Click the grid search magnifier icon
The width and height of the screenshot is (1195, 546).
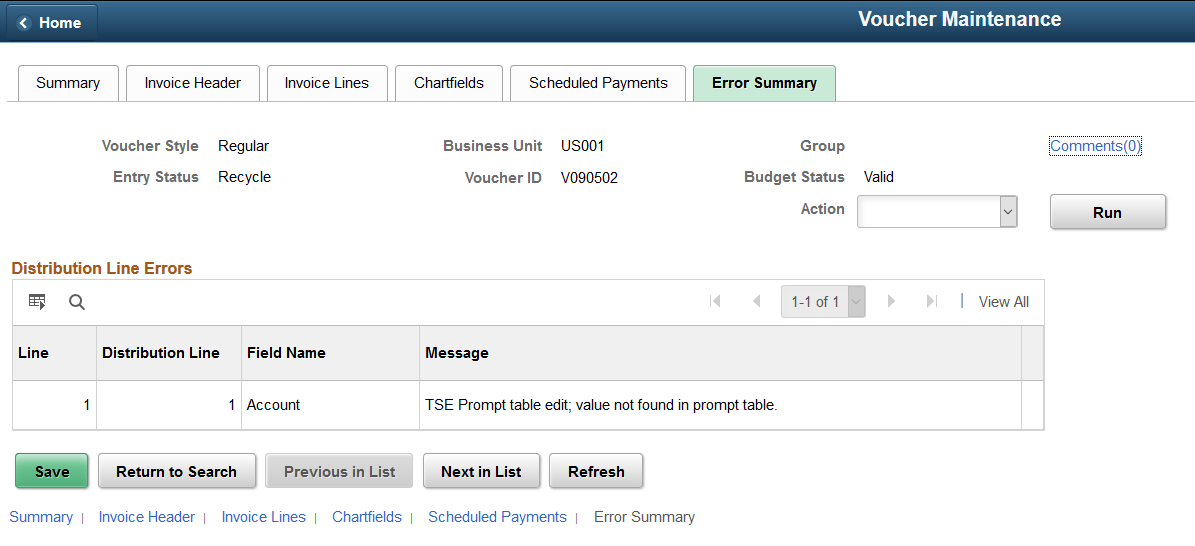tap(77, 302)
